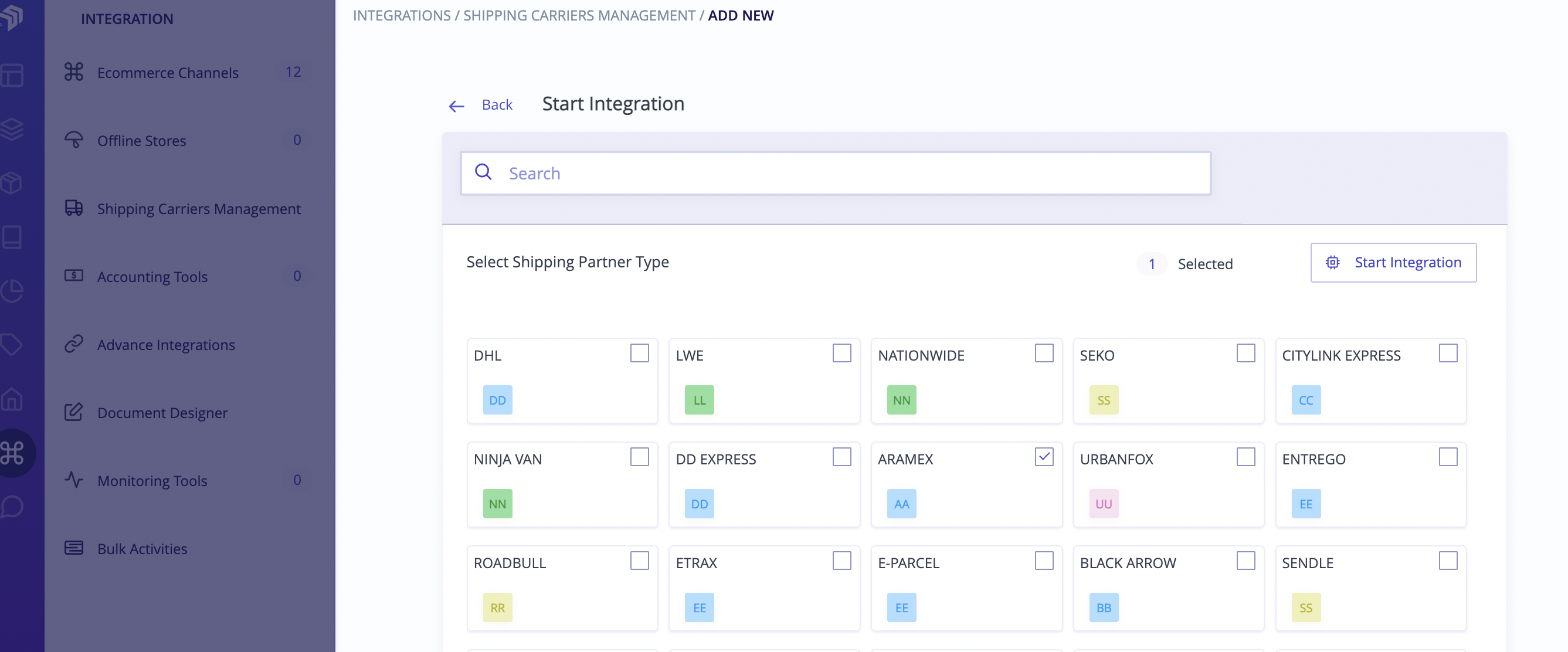Open Monitoring Tools menu item
This screenshot has width=1568, height=652.
pyautogui.click(x=189, y=480)
